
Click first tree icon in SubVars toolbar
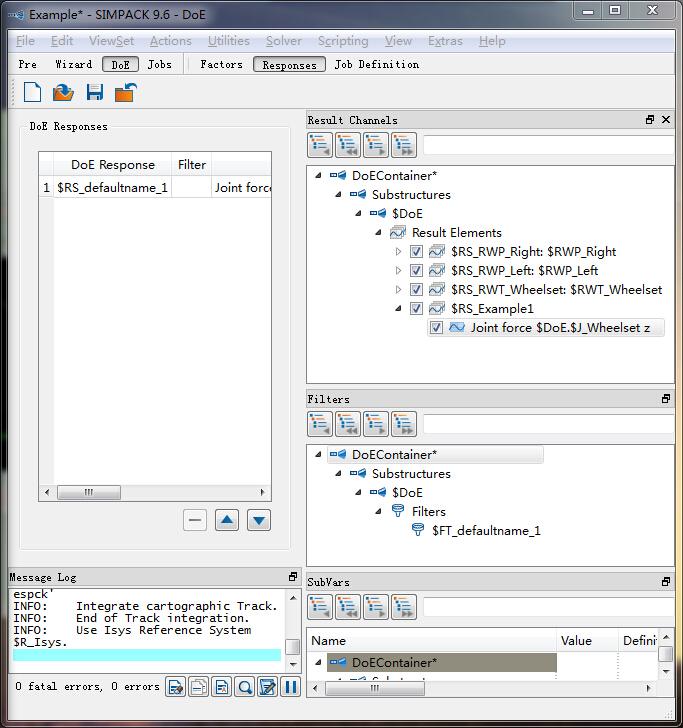[x=320, y=607]
